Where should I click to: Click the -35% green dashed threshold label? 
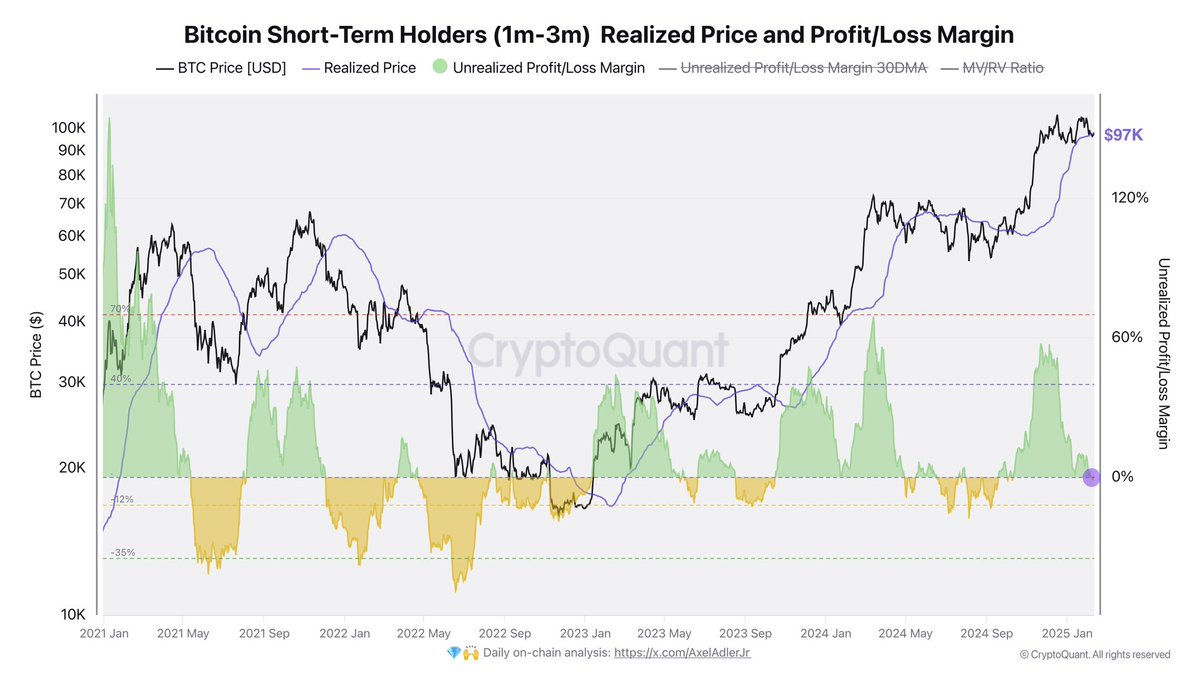tap(122, 553)
